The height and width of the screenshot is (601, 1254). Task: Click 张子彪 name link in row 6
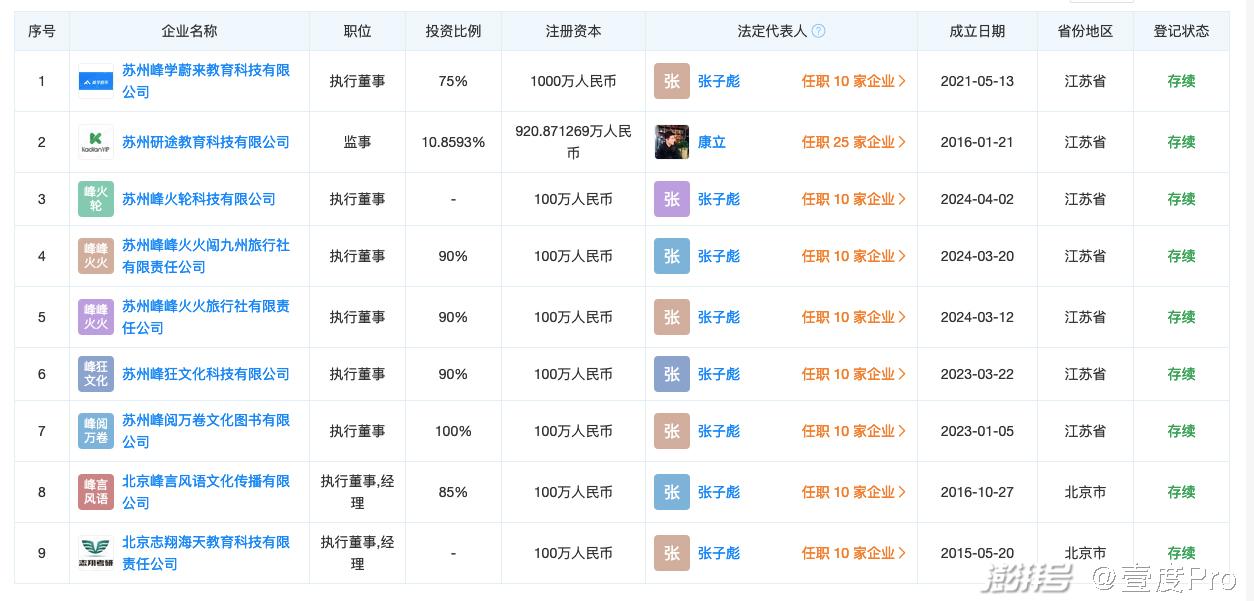719,374
